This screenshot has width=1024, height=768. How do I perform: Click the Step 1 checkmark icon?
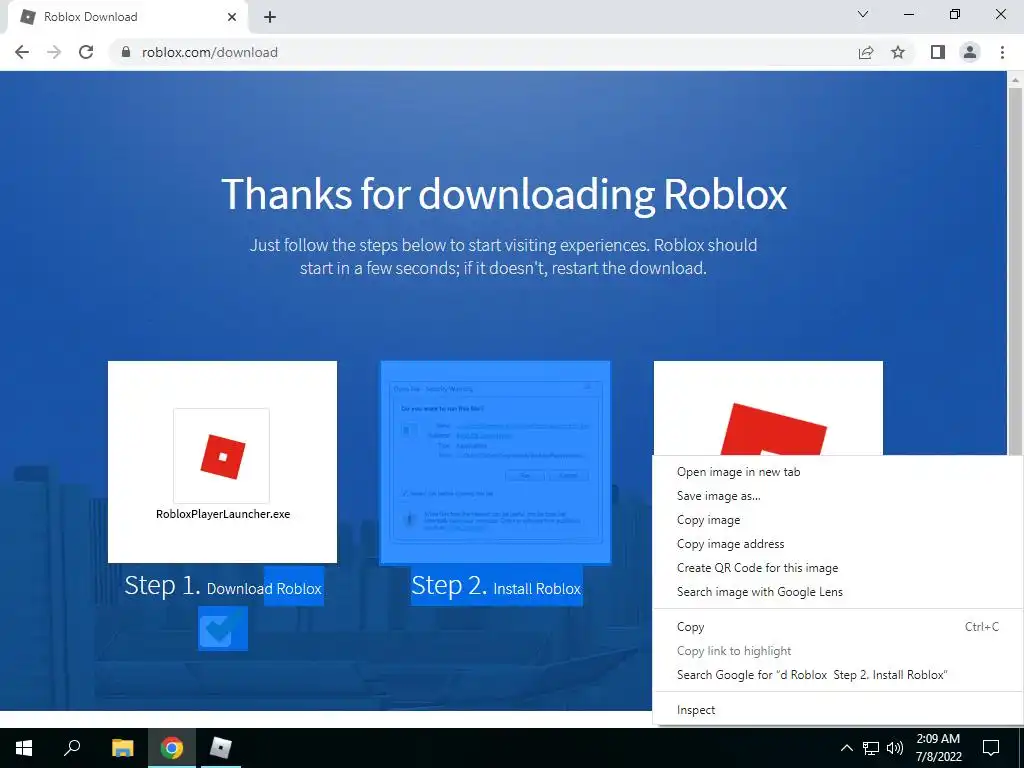223,628
